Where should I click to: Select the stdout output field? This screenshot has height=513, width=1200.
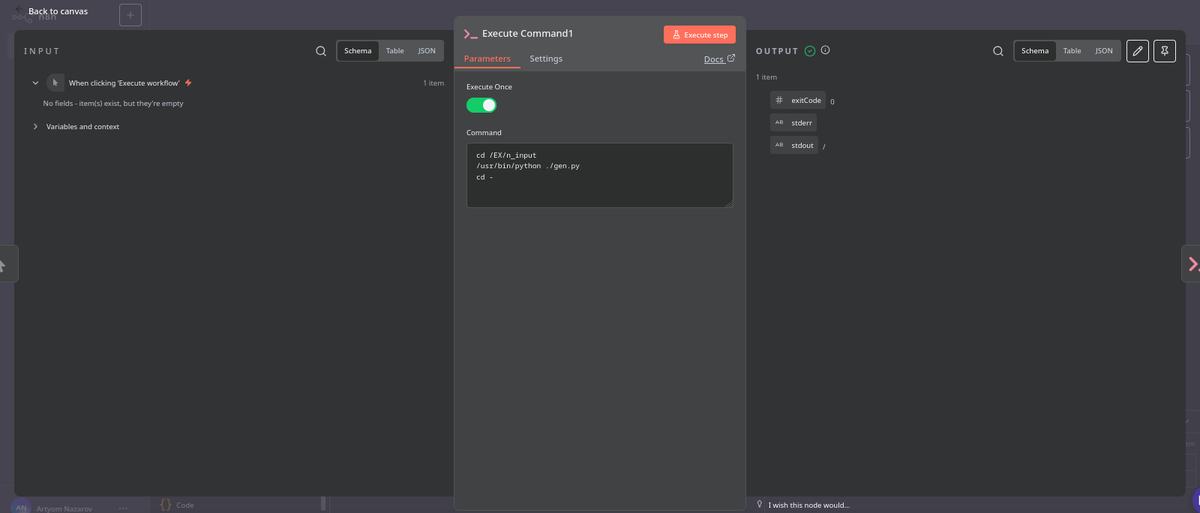(794, 145)
